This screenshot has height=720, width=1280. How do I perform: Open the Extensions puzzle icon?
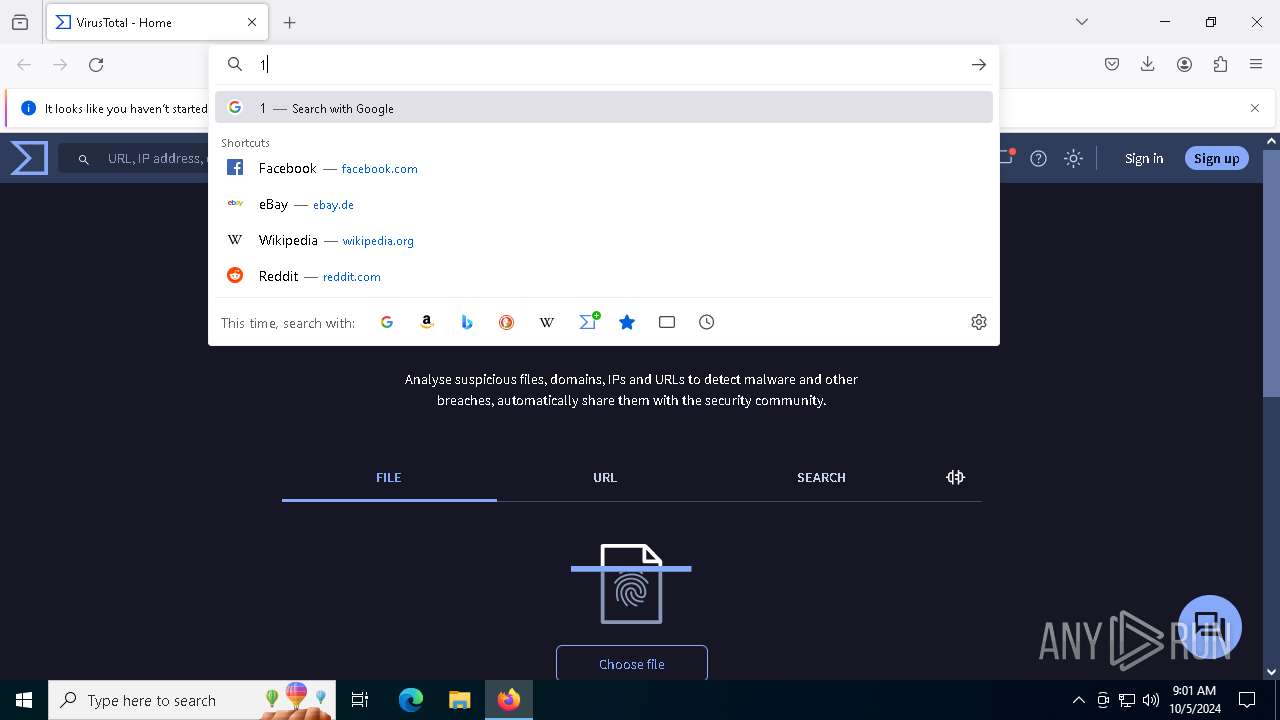[1220, 64]
